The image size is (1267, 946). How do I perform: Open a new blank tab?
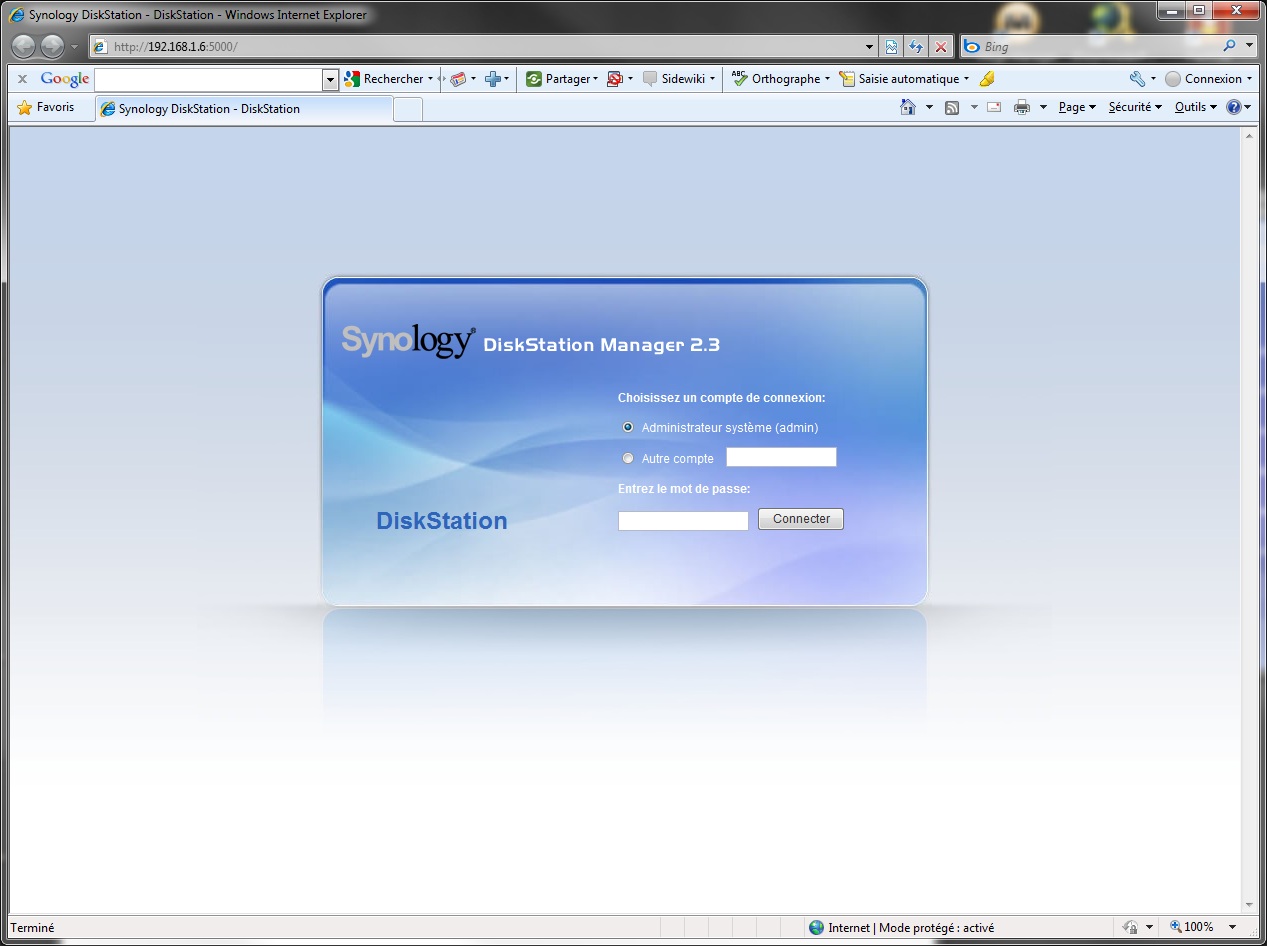408,109
